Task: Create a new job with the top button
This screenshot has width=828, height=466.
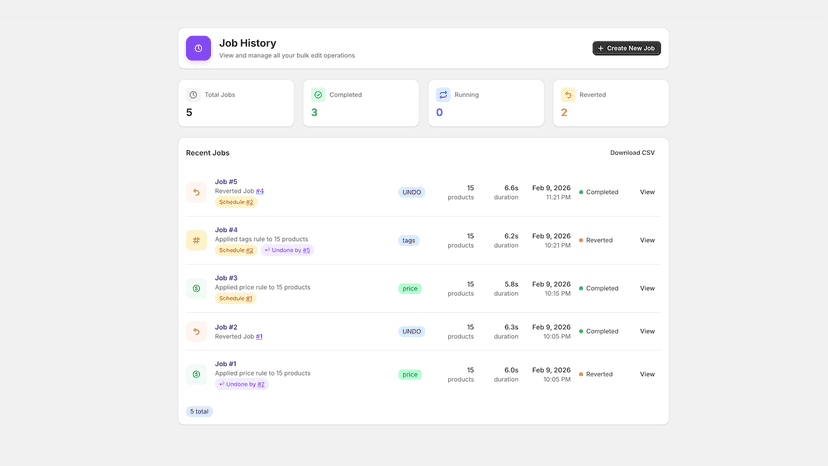Action: 626,48
